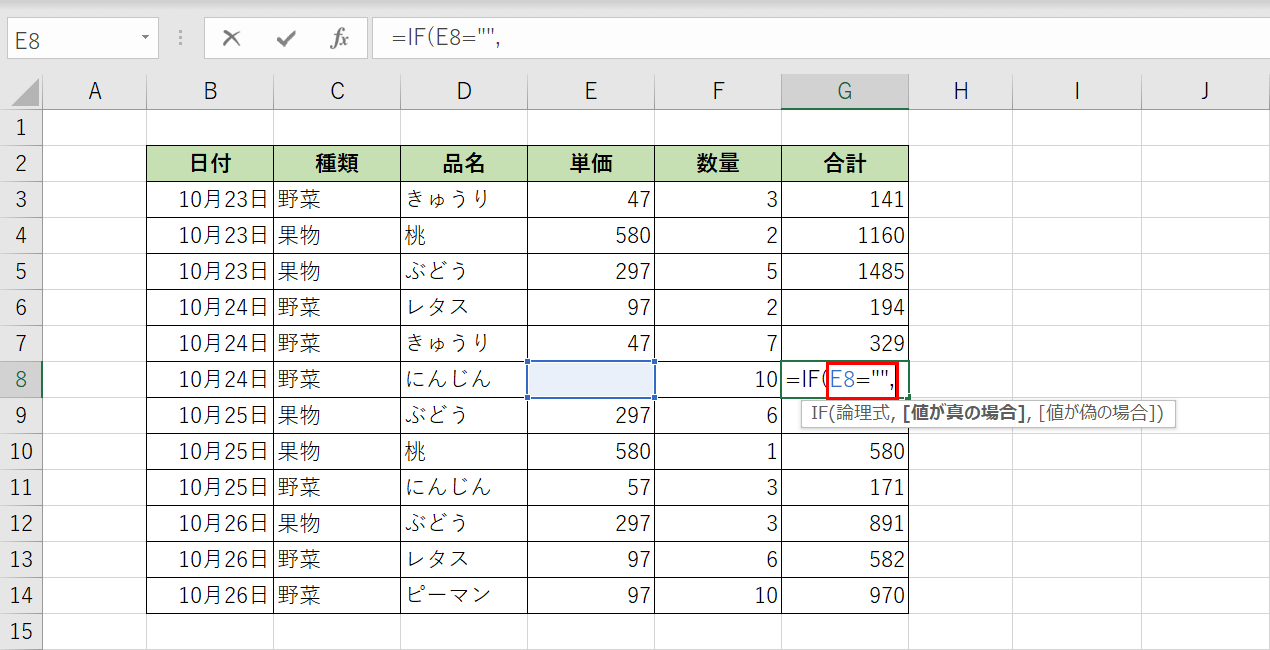This screenshot has height=650, width=1270.
Task: Click the empty highlighted cell E8
Action: click(x=590, y=379)
